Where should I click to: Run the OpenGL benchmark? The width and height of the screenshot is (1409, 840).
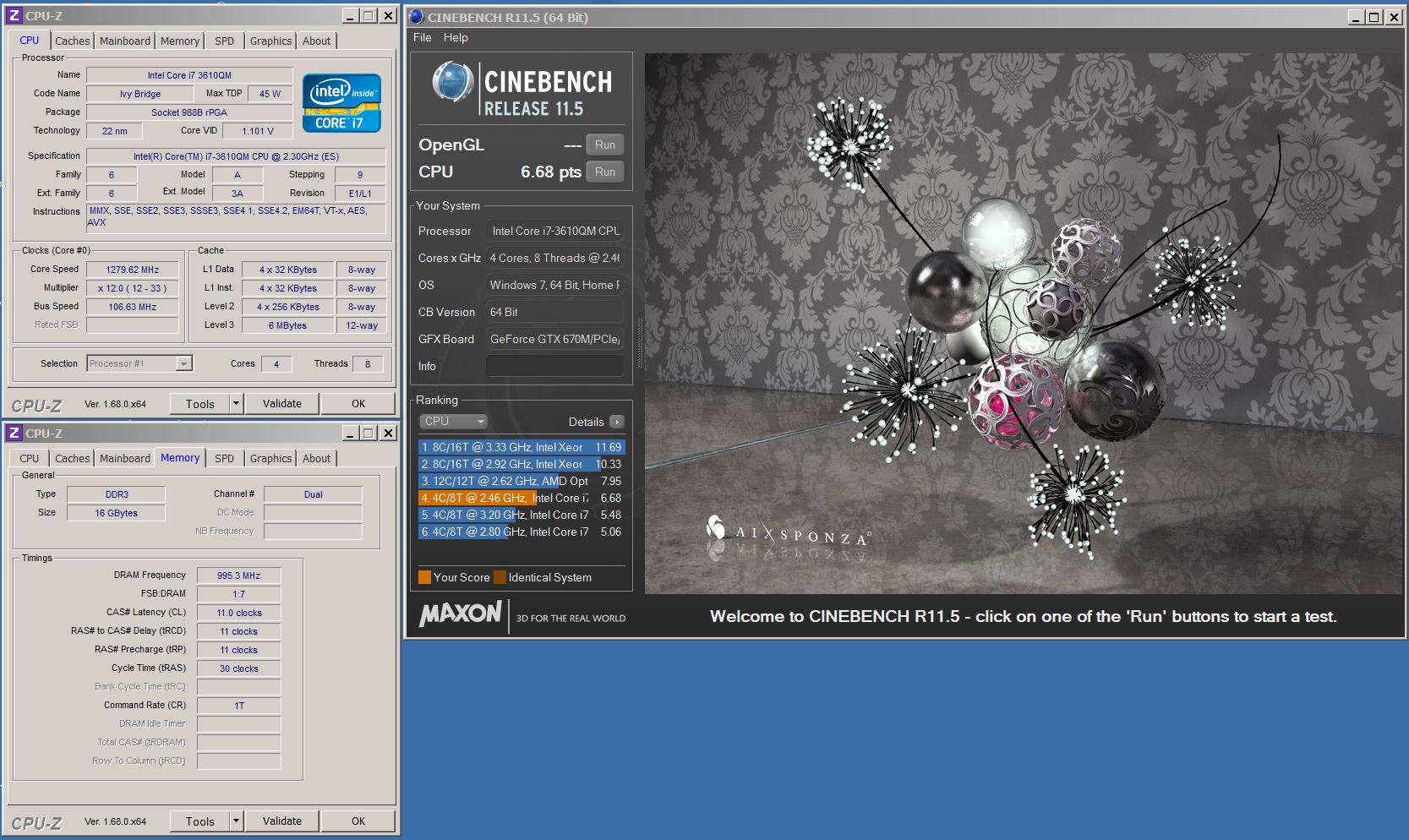(605, 145)
